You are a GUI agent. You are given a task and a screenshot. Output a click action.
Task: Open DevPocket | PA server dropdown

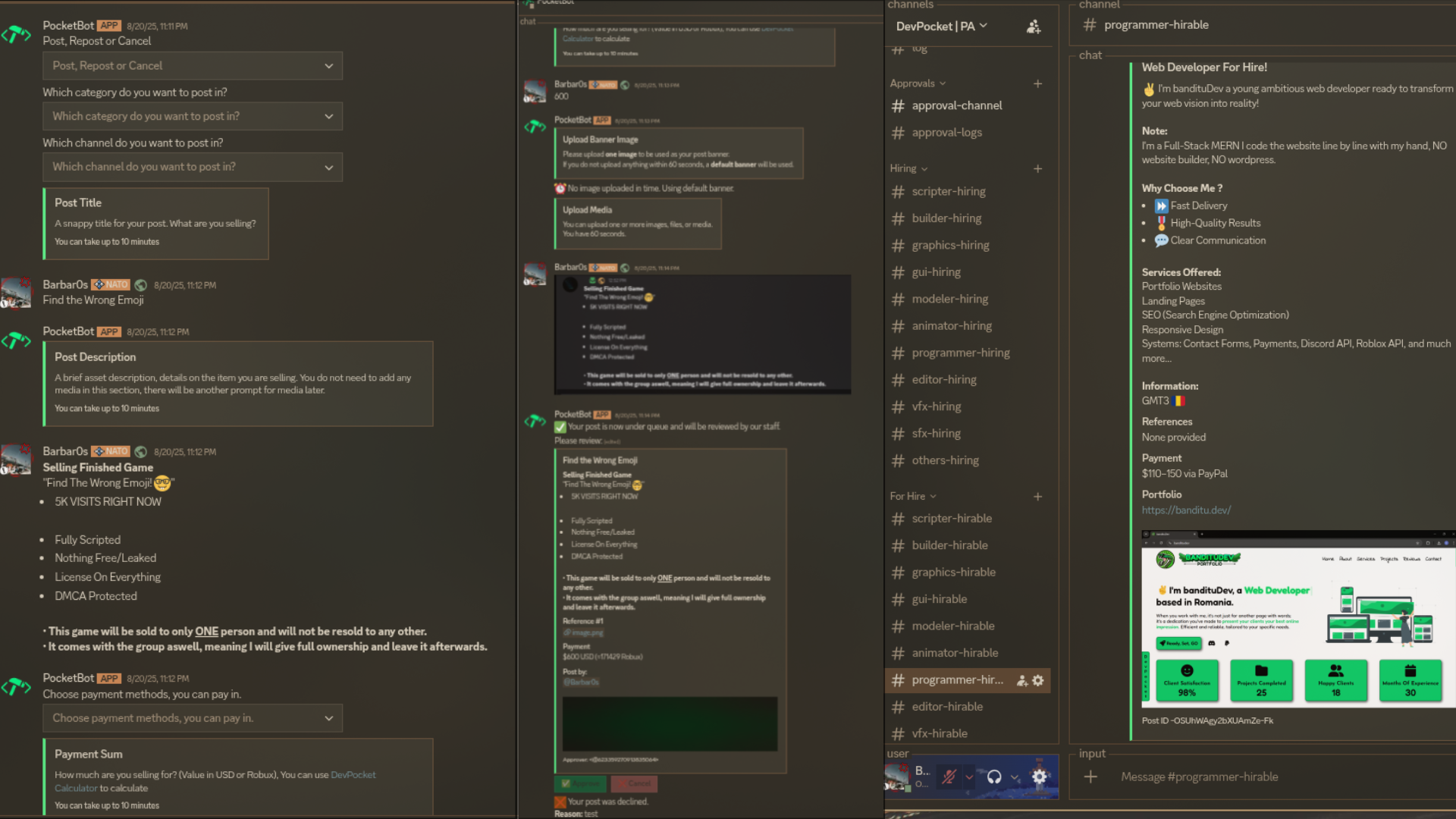point(942,26)
